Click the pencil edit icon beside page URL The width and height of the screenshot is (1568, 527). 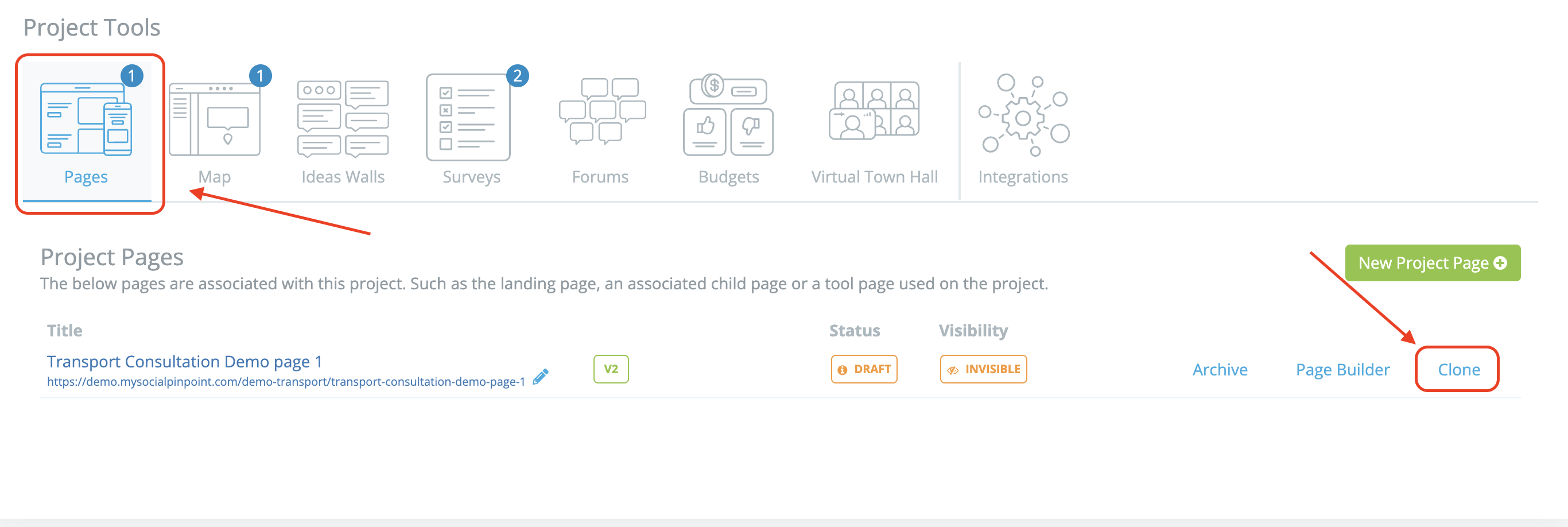[x=541, y=377]
